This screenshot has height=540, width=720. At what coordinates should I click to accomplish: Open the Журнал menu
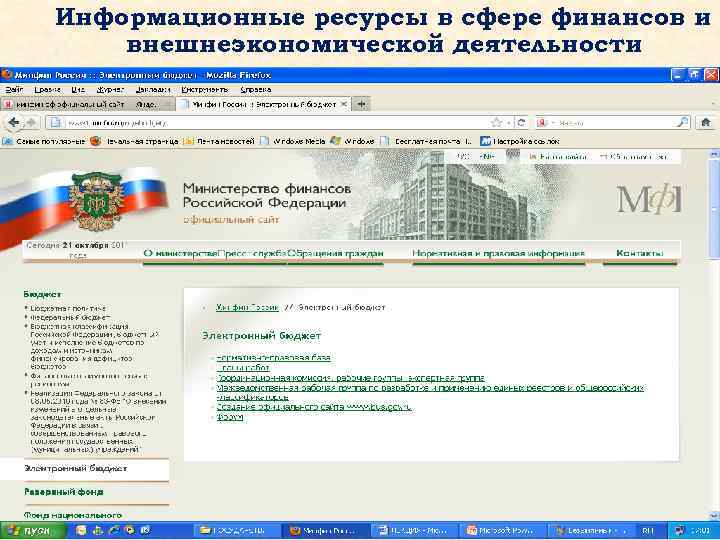tap(110, 90)
